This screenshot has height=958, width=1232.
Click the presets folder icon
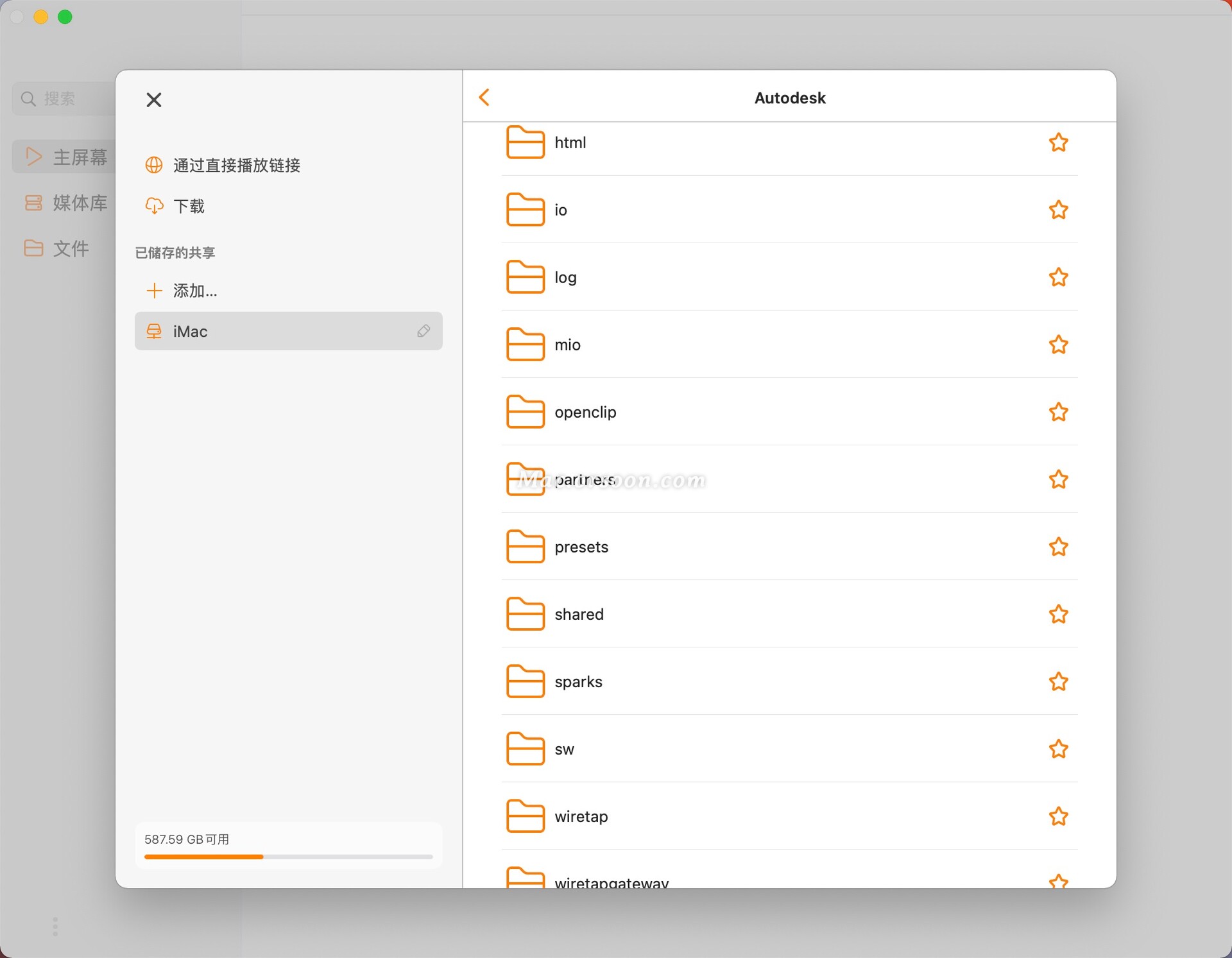(526, 546)
